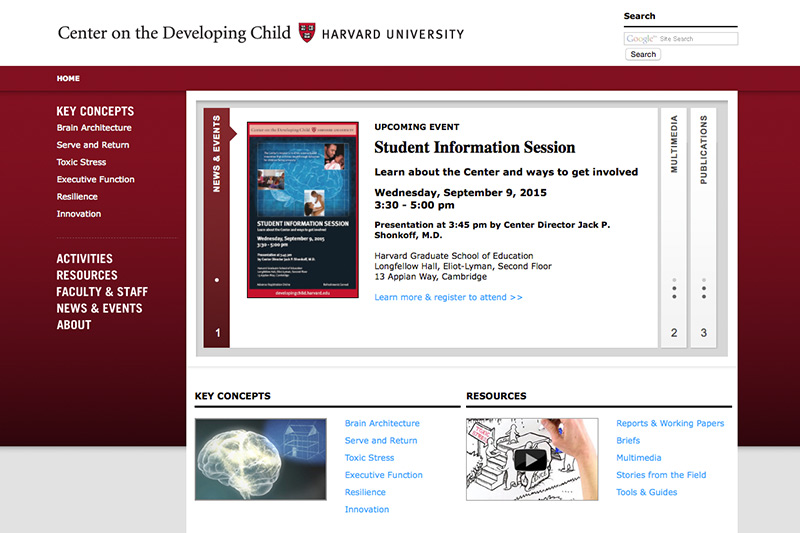Click the Student Information Session poster
The image size is (800, 533).
(303, 210)
